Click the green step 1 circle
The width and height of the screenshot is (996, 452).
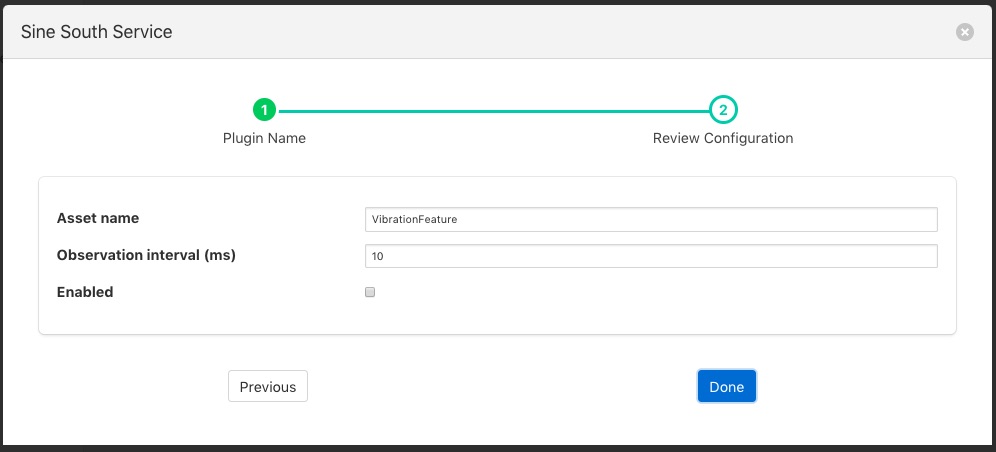pyautogui.click(x=264, y=110)
